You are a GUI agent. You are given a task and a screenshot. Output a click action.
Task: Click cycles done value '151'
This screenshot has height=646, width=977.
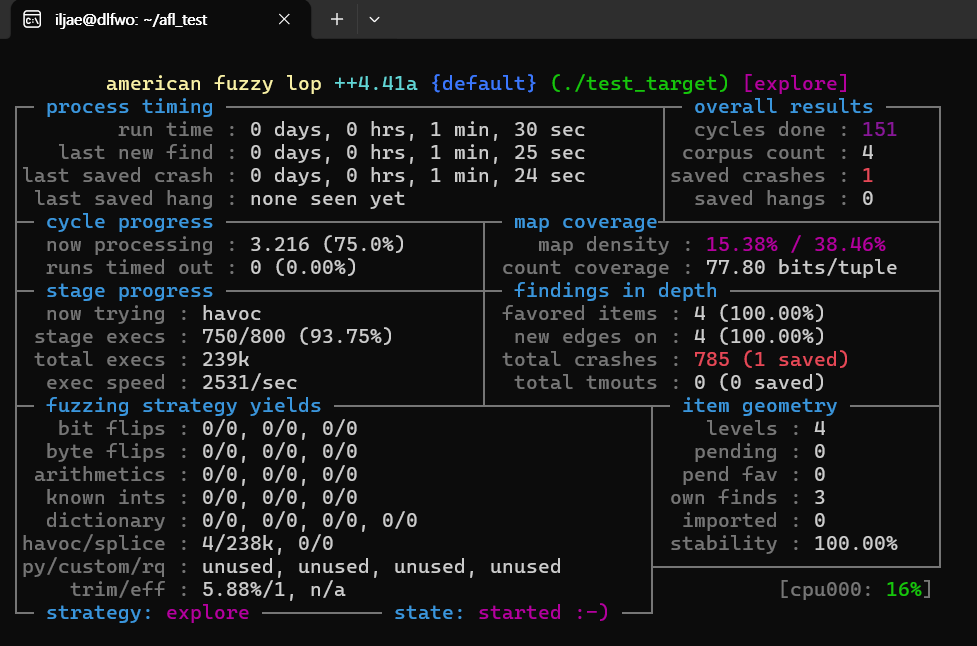click(879, 130)
